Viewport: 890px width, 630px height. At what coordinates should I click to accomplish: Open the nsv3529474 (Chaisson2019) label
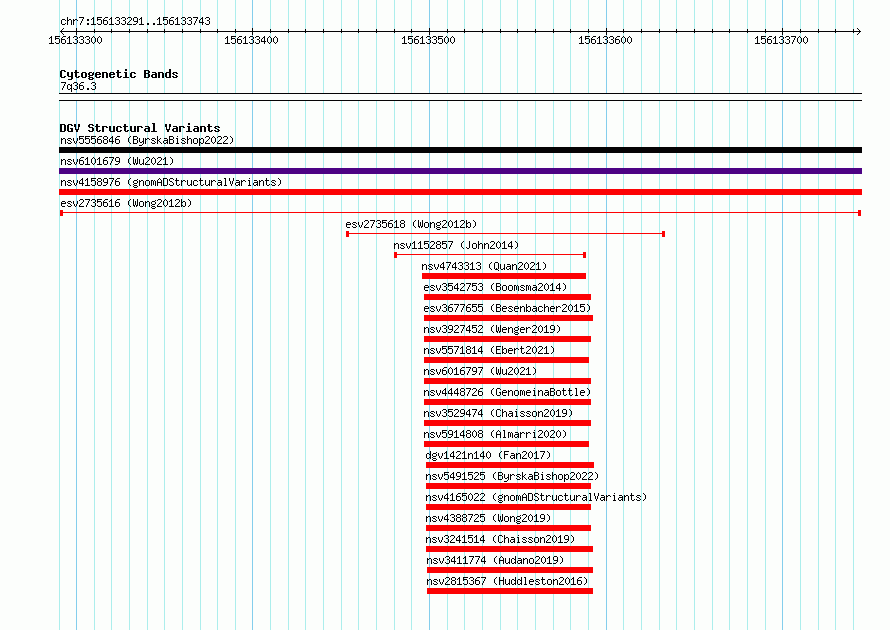pyautogui.click(x=498, y=413)
